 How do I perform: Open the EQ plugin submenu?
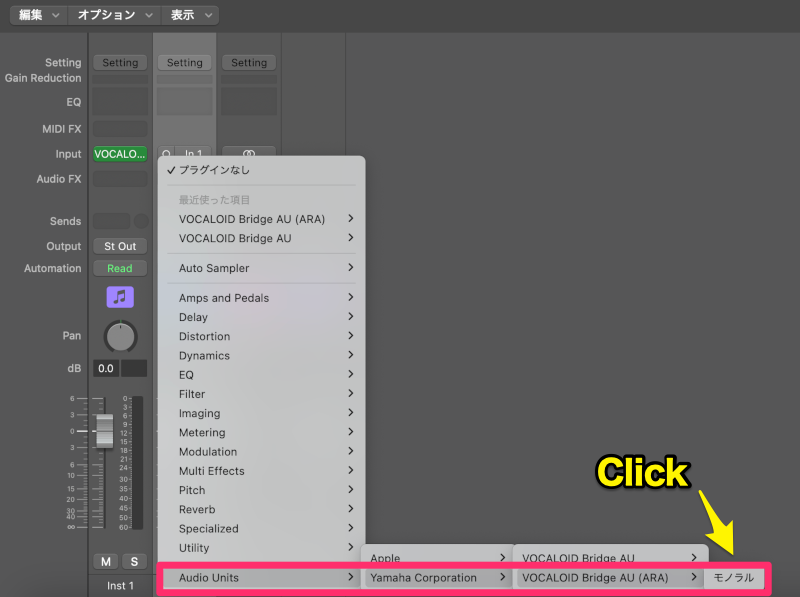click(261, 375)
